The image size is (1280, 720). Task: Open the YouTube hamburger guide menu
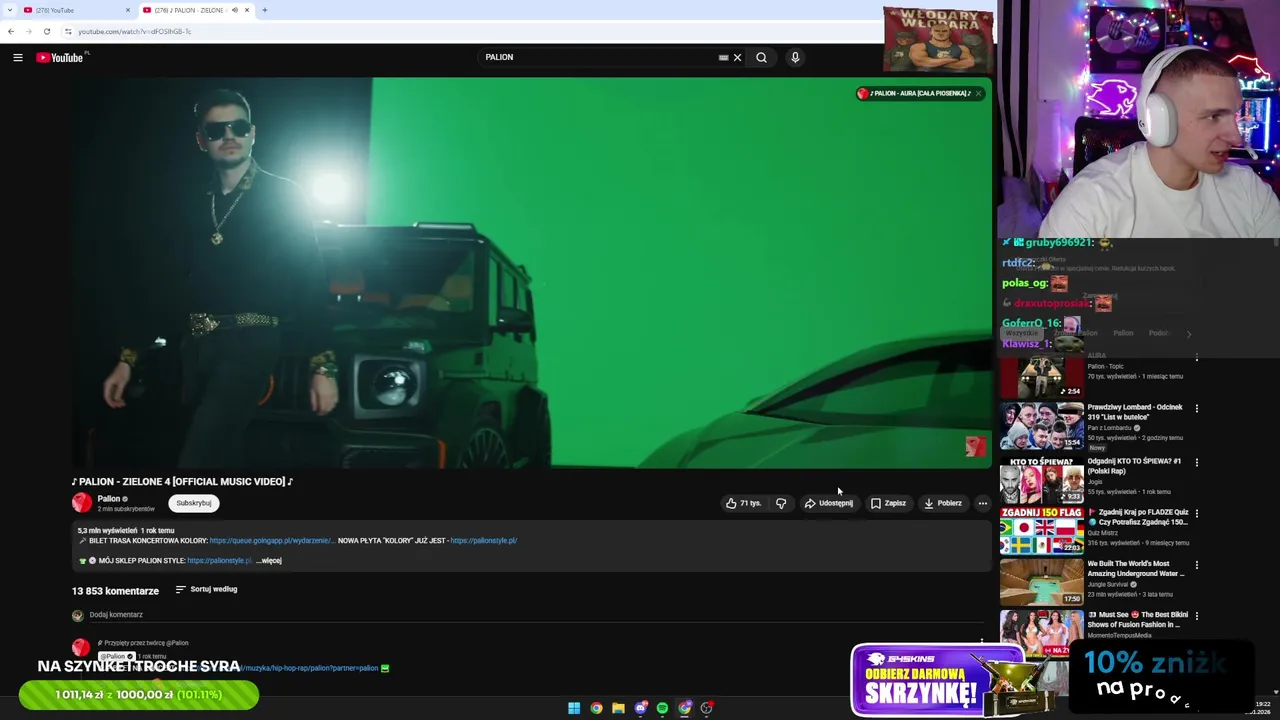tap(17, 57)
